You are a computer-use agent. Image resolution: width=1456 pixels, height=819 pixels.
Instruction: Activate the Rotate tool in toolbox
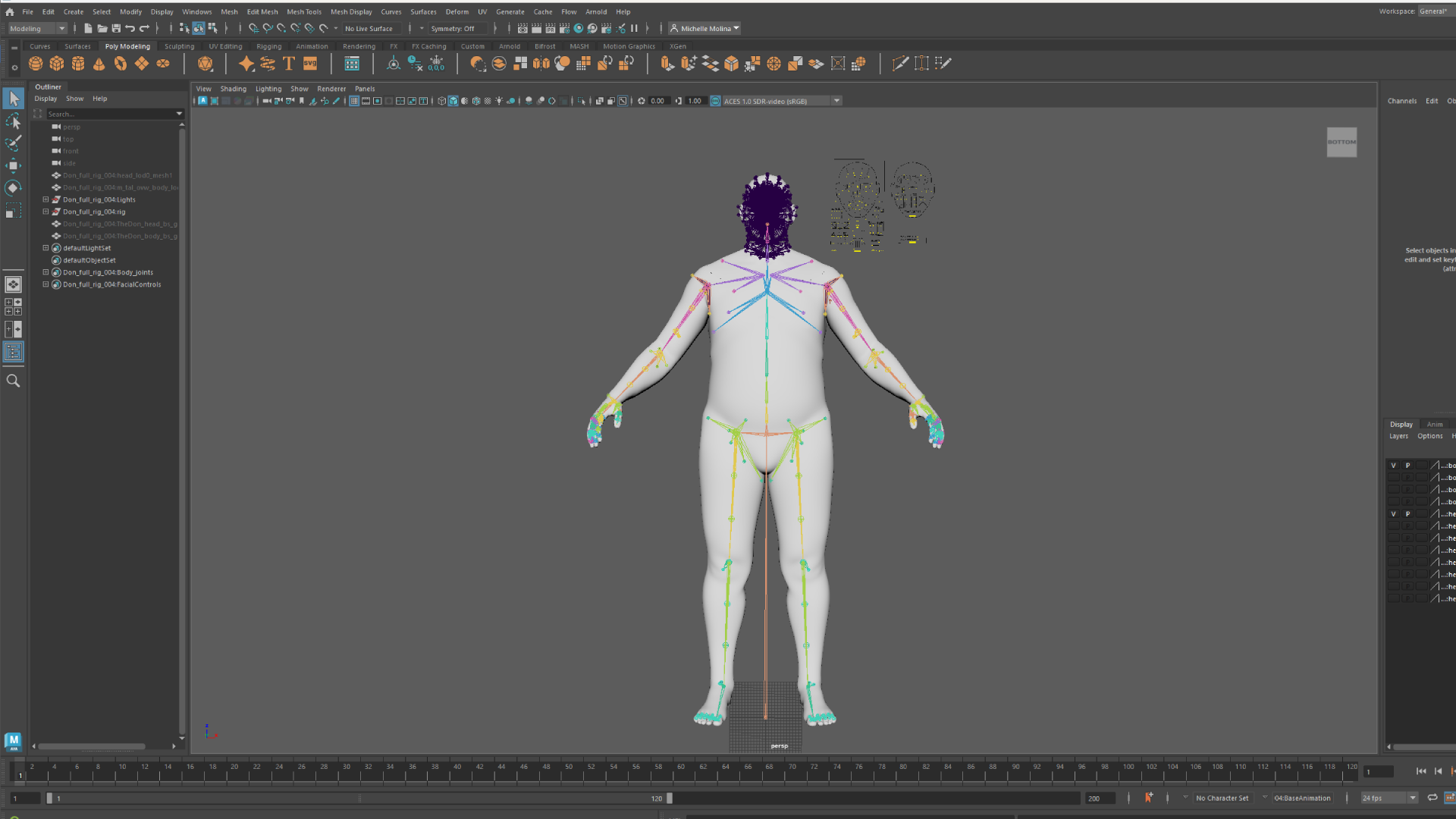(x=14, y=187)
